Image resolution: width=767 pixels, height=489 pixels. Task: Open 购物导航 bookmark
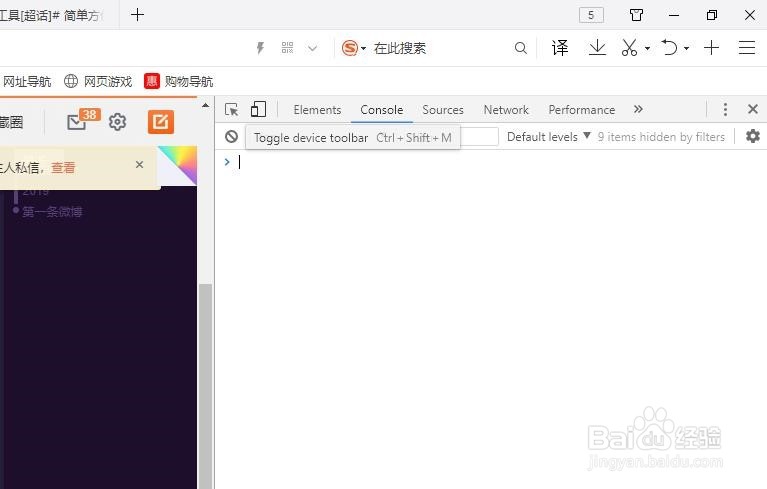[x=179, y=81]
